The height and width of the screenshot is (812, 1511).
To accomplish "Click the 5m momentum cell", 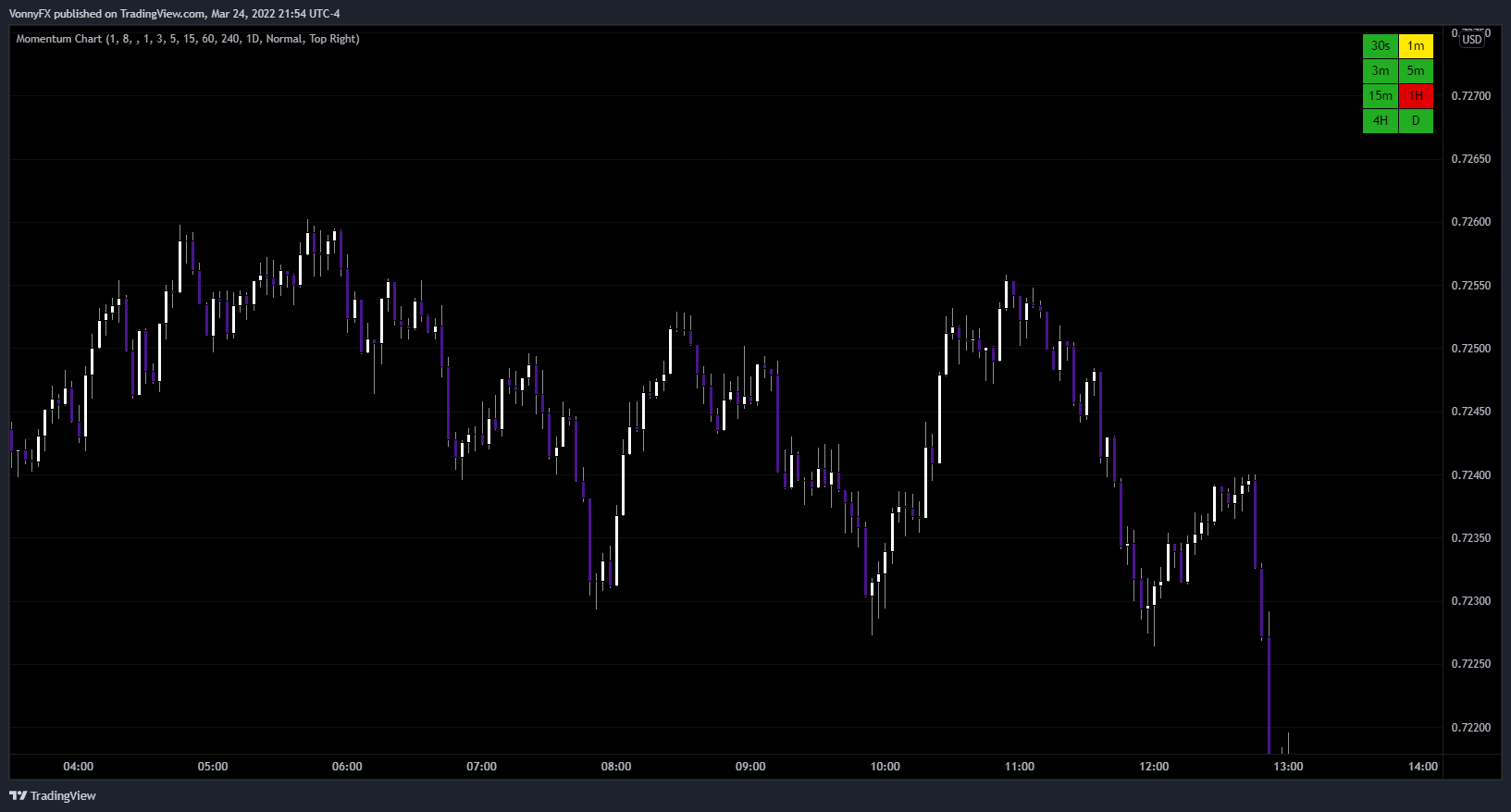I will point(1416,71).
